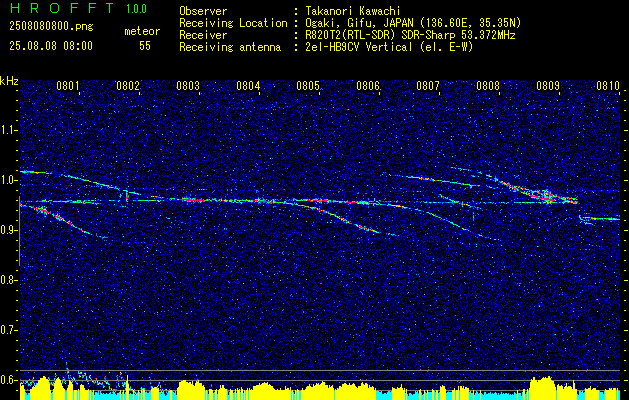Image resolution: width=629 pixels, height=400 pixels.
Task: Click the kHz axis unit label
Action: point(9,81)
